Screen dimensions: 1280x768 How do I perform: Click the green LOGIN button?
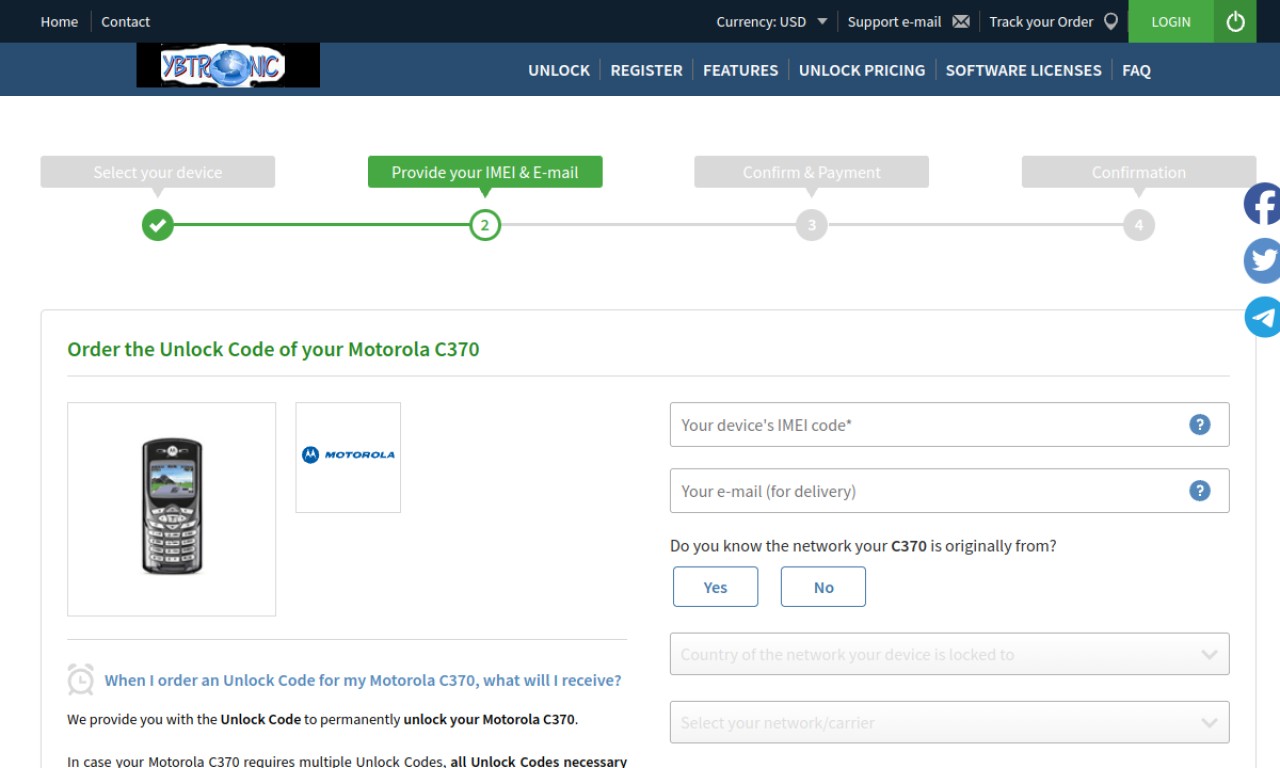click(x=1171, y=21)
